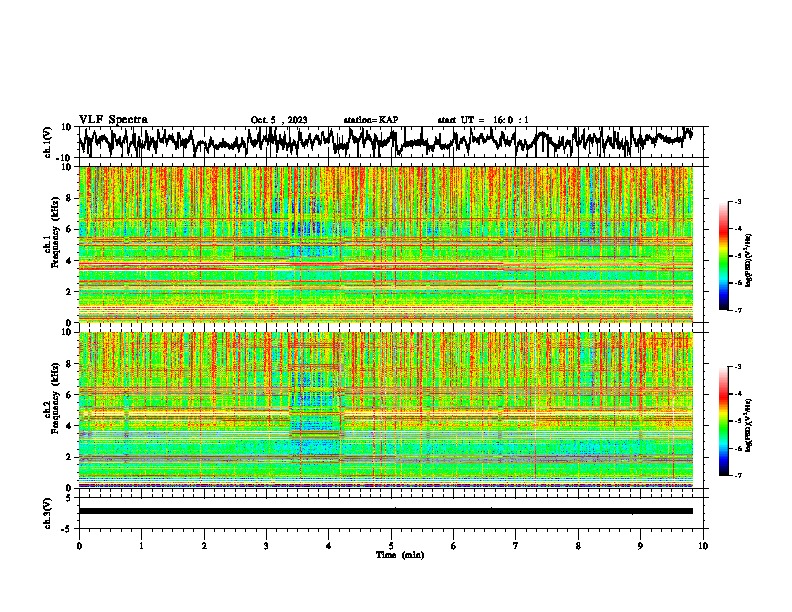
Task: Click the 'ch.1(V)' axis label
Action: [x=48, y=142]
